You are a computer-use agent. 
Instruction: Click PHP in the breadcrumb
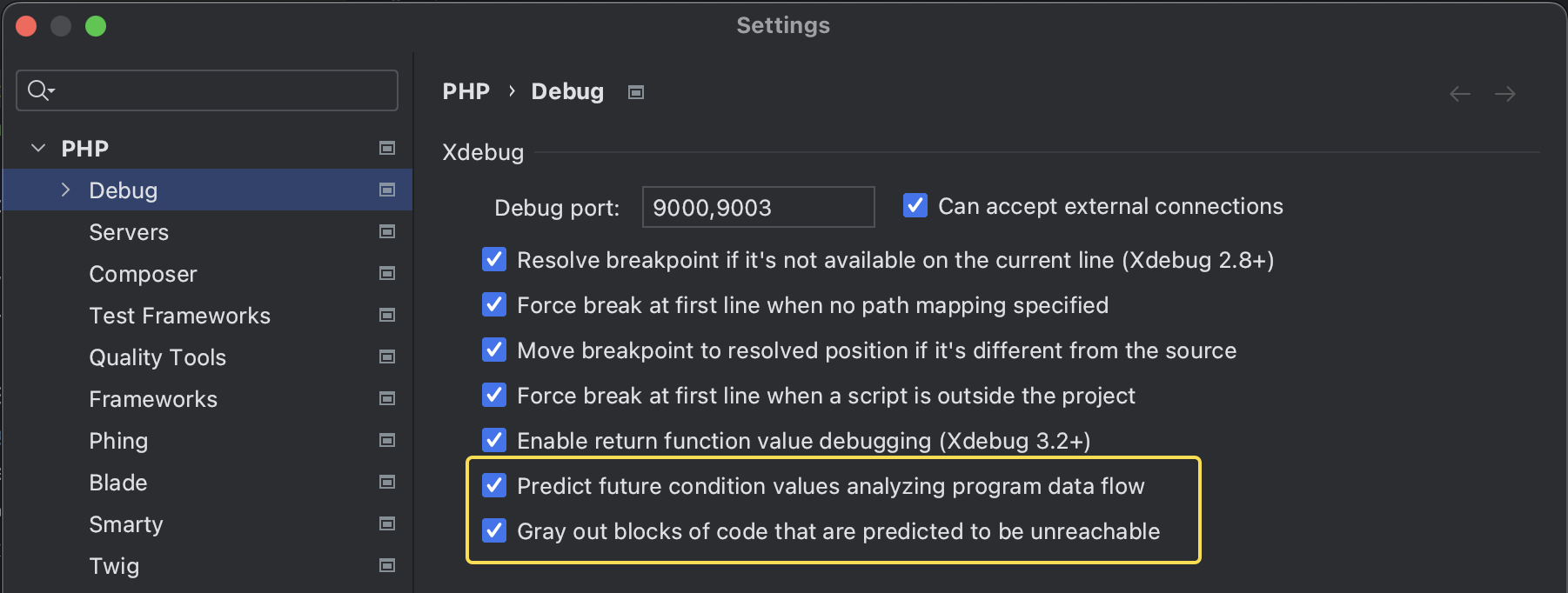click(466, 91)
